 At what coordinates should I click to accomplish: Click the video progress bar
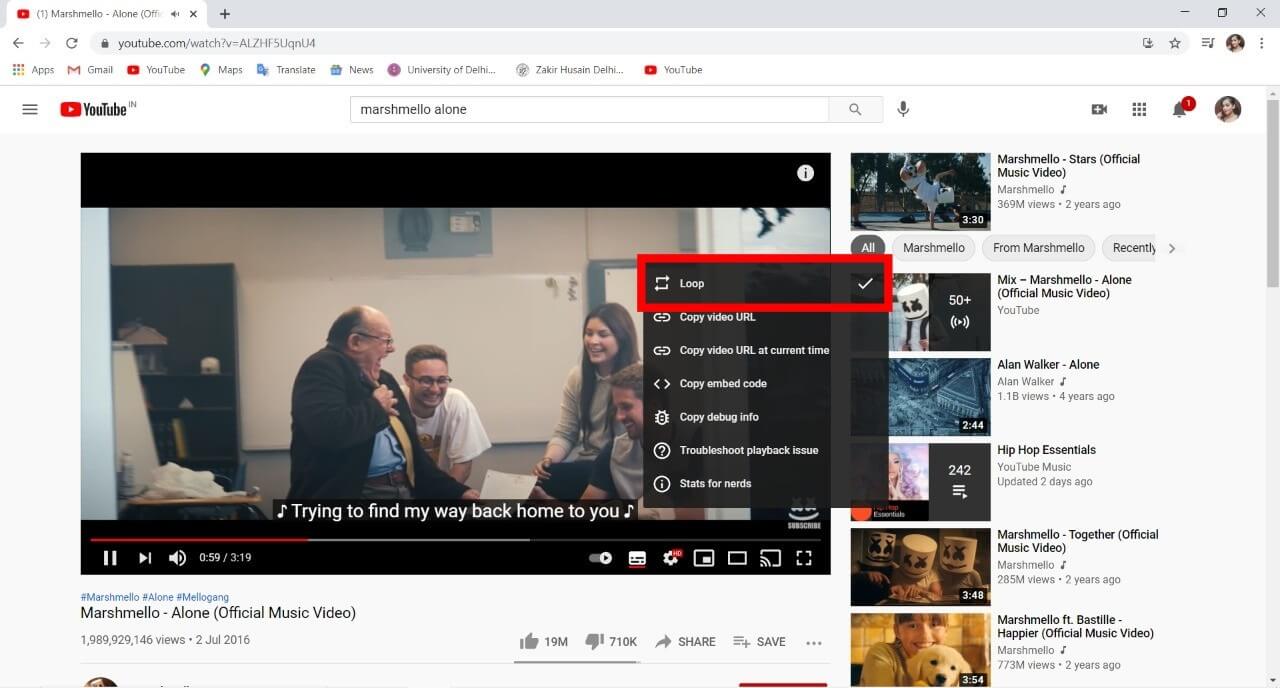click(x=455, y=538)
